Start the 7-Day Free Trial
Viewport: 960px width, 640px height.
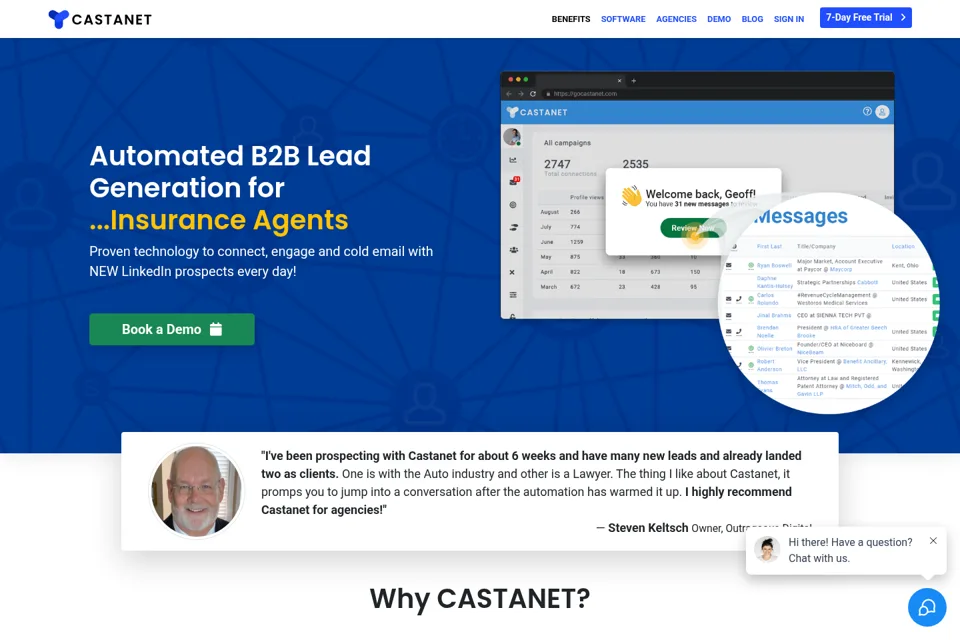tap(866, 18)
